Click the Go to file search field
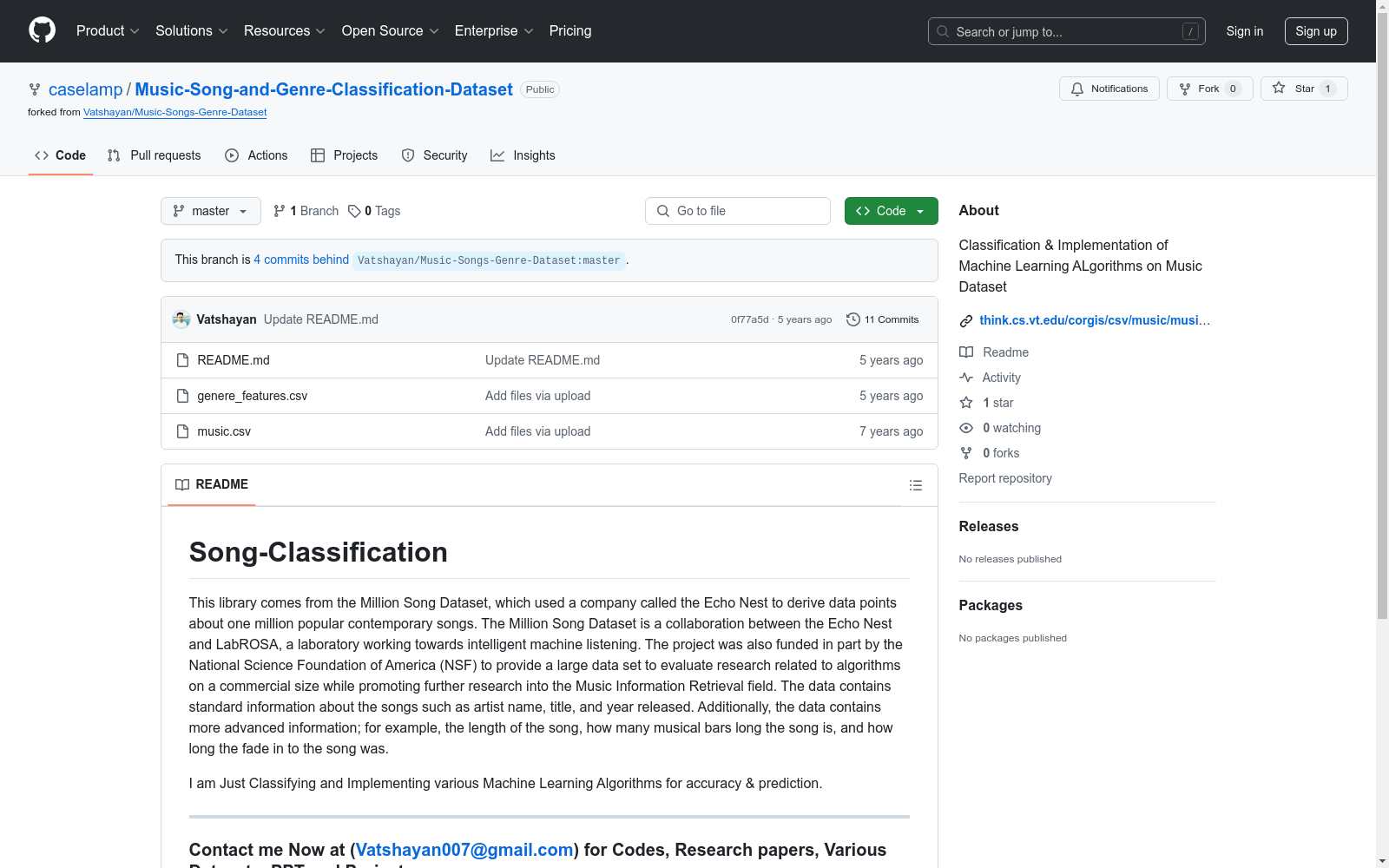Screen dimensions: 1389x868 [x=738, y=211]
